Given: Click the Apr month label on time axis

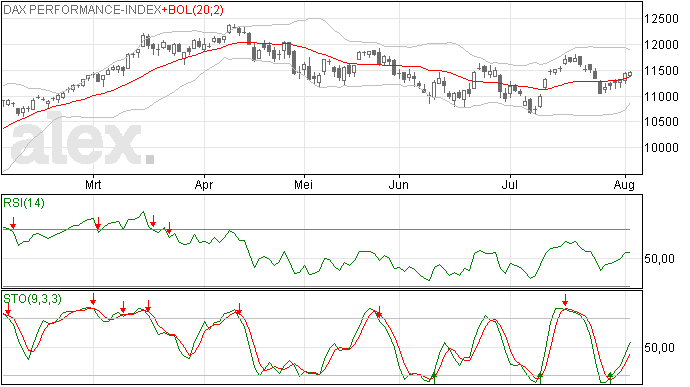Looking at the screenshot, I should [x=204, y=184].
